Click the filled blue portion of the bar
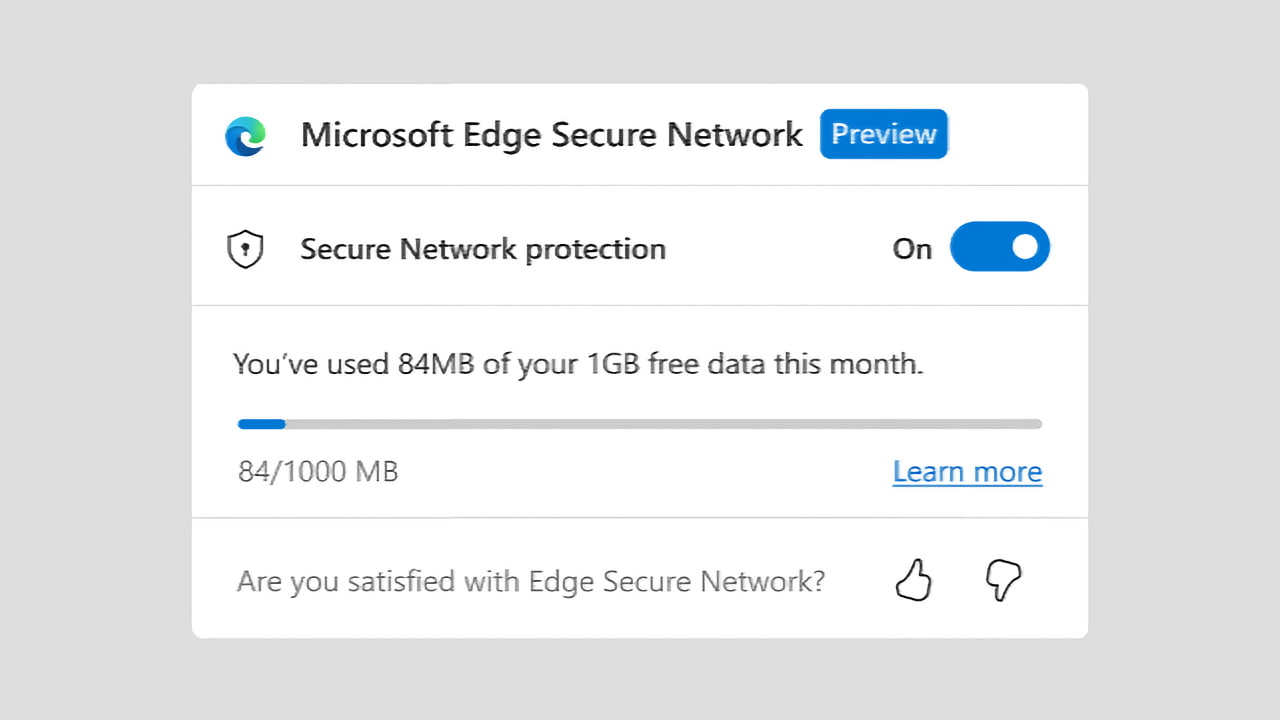Viewport: 1280px width, 720px height. tap(260, 424)
